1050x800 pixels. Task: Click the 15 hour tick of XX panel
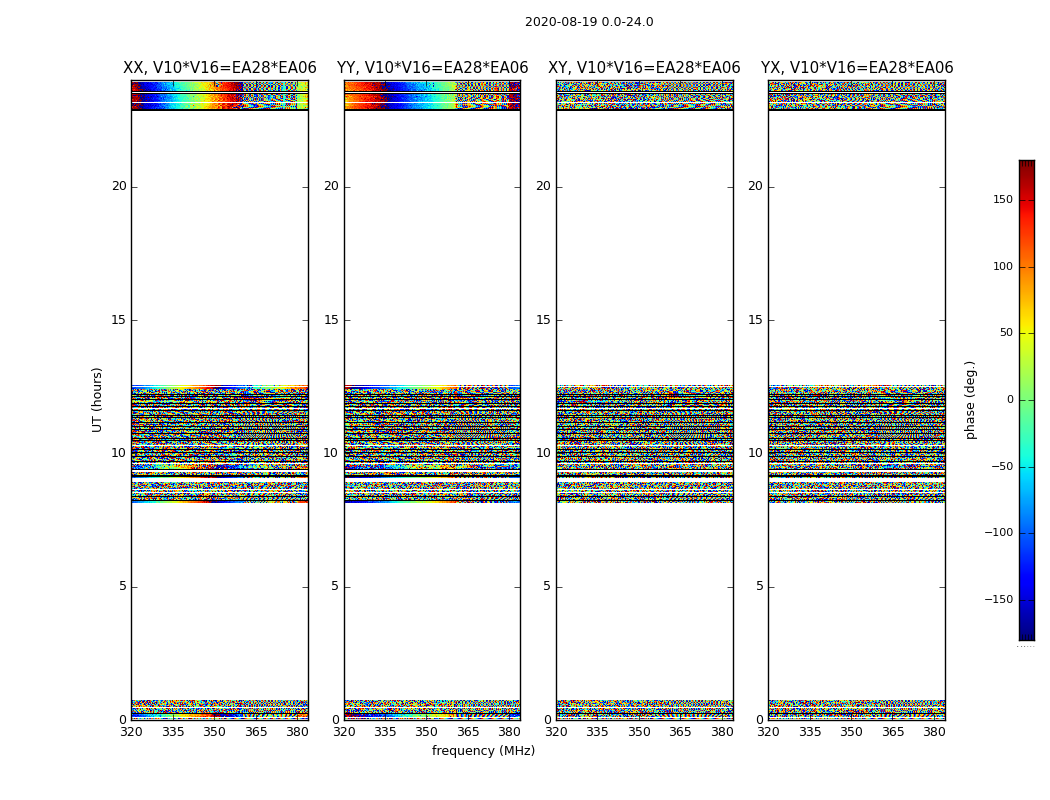[119, 320]
